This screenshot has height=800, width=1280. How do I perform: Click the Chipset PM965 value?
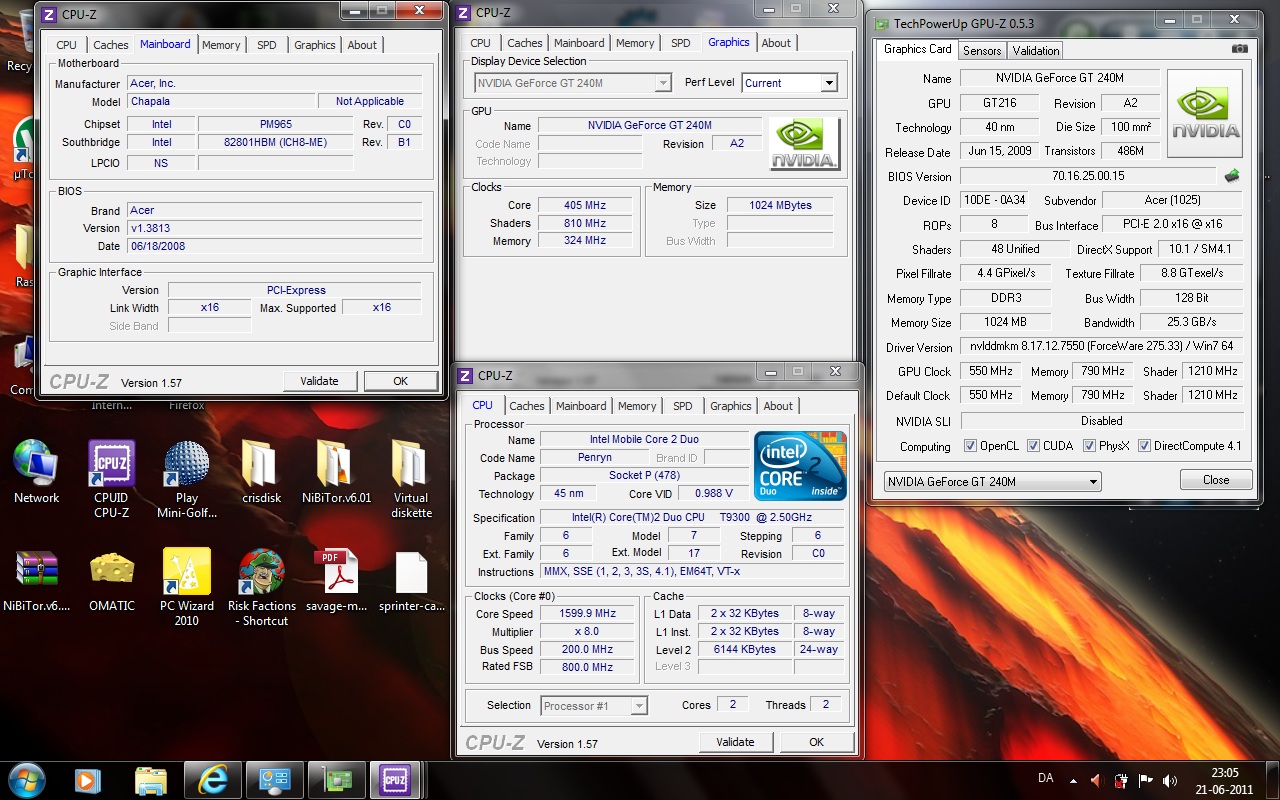click(276, 124)
